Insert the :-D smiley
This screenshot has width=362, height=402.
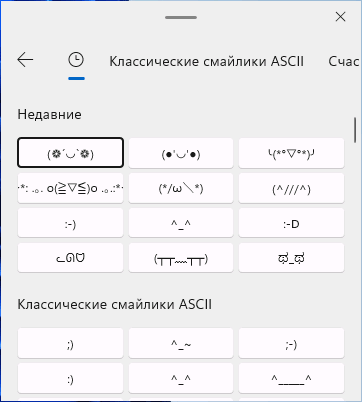[x=291, y=223]
